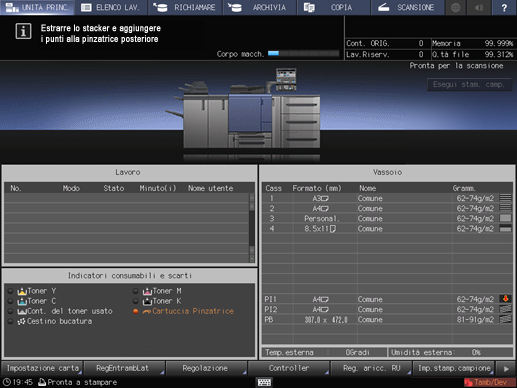This screenshot has height=388, width=517.
Task: Click the Controller button
Action: [289, 368]
